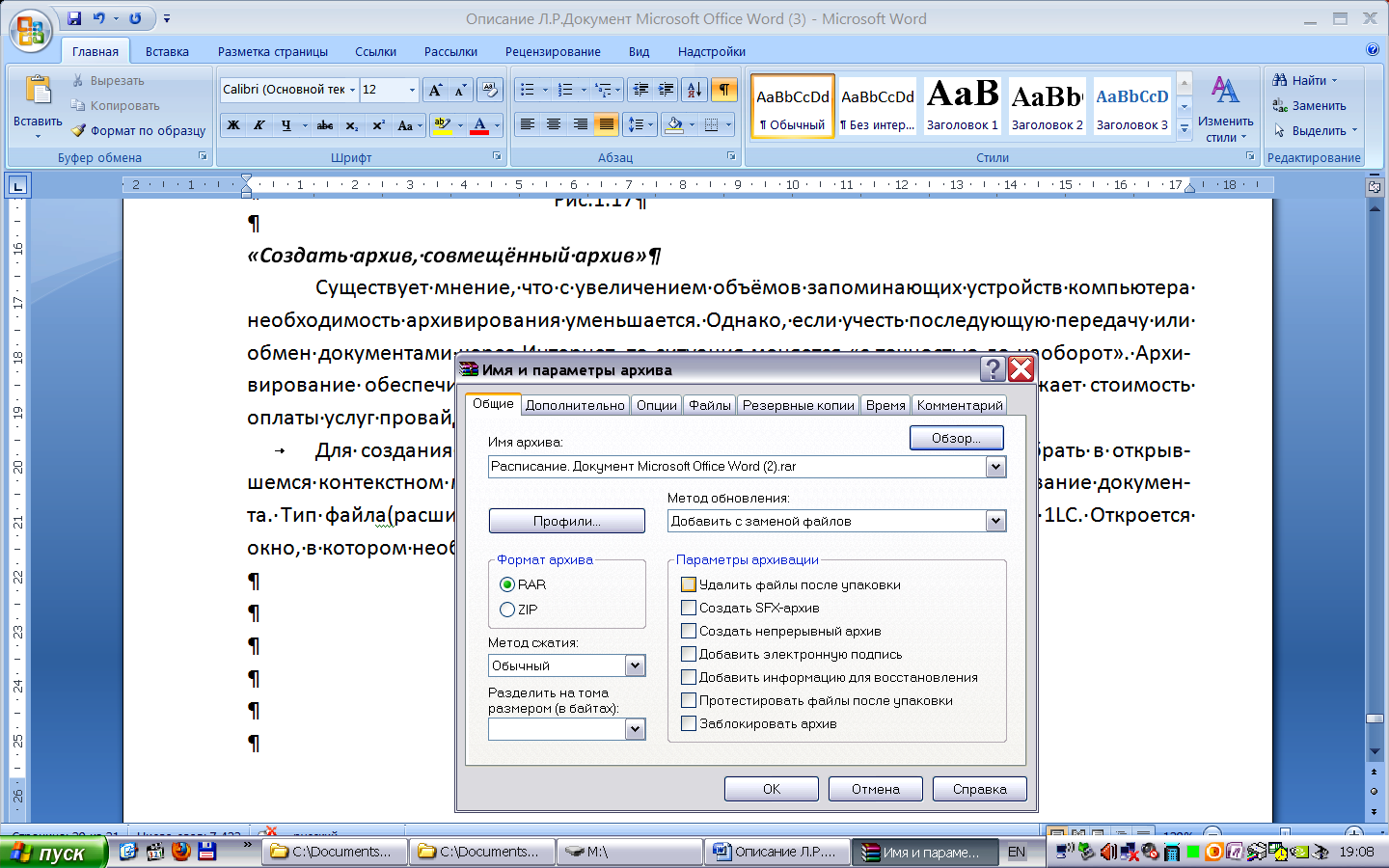The width and height of the screenshot is (1389, 868).
Task: Switch to 'M:\' taskbar window
Action: [x=630, y=852]
